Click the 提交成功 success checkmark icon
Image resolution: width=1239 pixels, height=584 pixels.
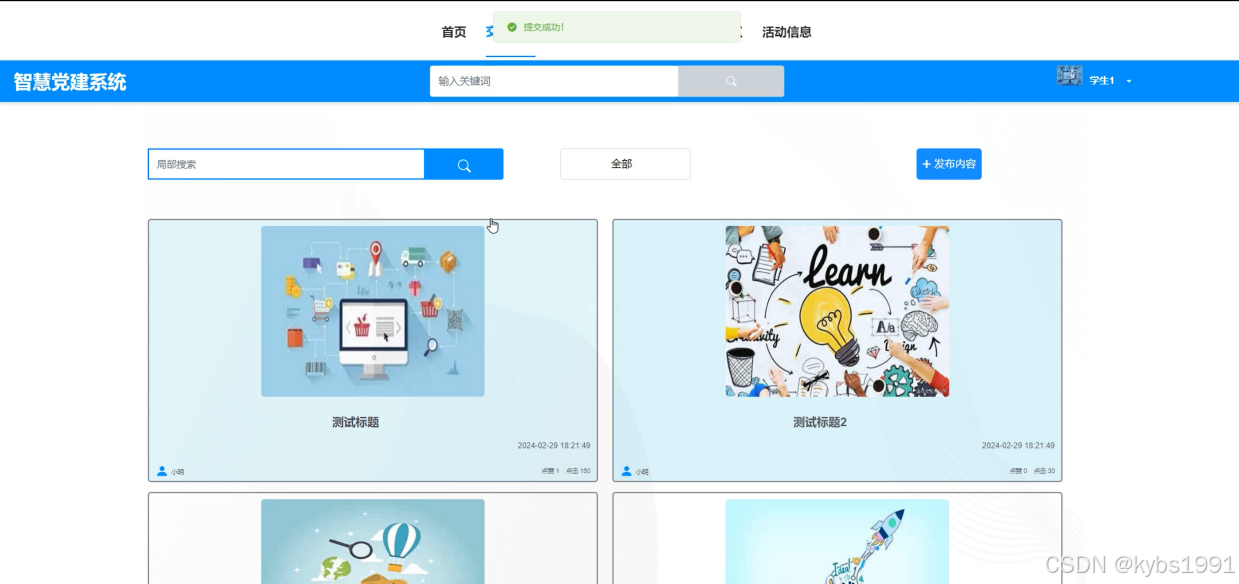(x=512, y=27)
